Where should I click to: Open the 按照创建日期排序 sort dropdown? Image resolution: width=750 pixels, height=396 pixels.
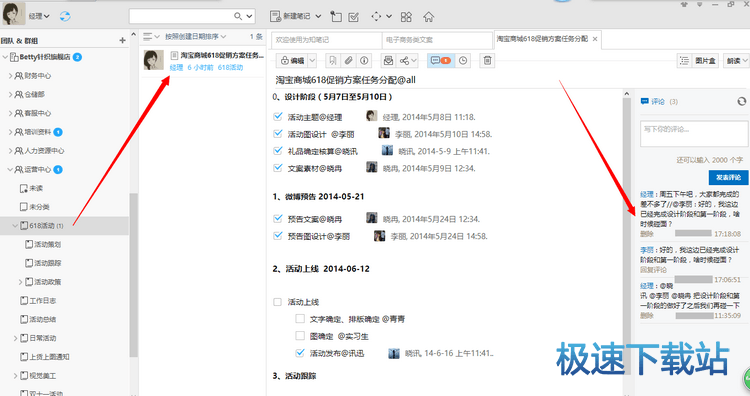coord(196,36)
